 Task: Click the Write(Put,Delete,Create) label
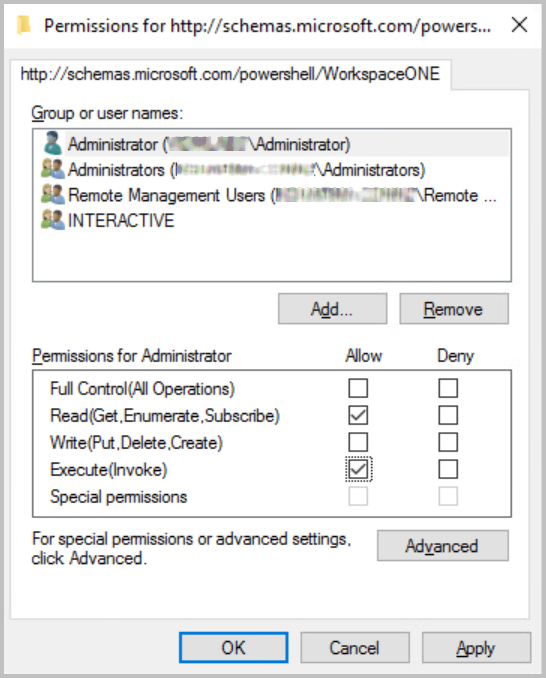[x=136, y=443]
